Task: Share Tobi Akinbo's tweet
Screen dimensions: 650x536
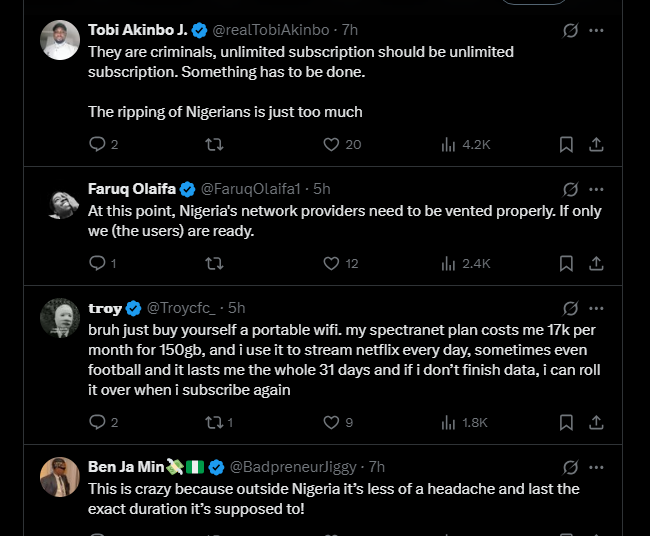Action: (596, 144)
